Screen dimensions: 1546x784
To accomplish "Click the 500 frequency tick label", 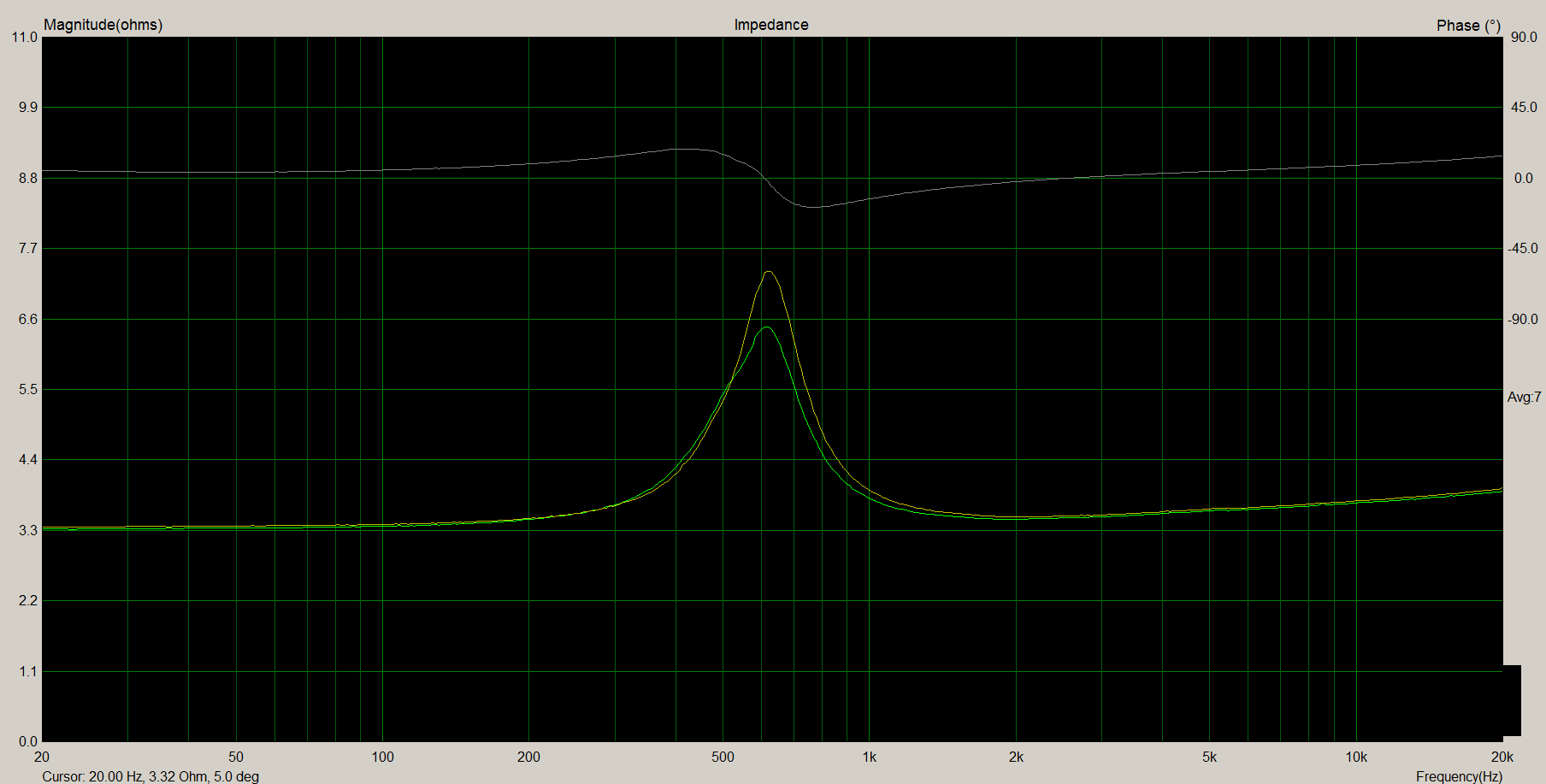I will click(x=723, y=757).
